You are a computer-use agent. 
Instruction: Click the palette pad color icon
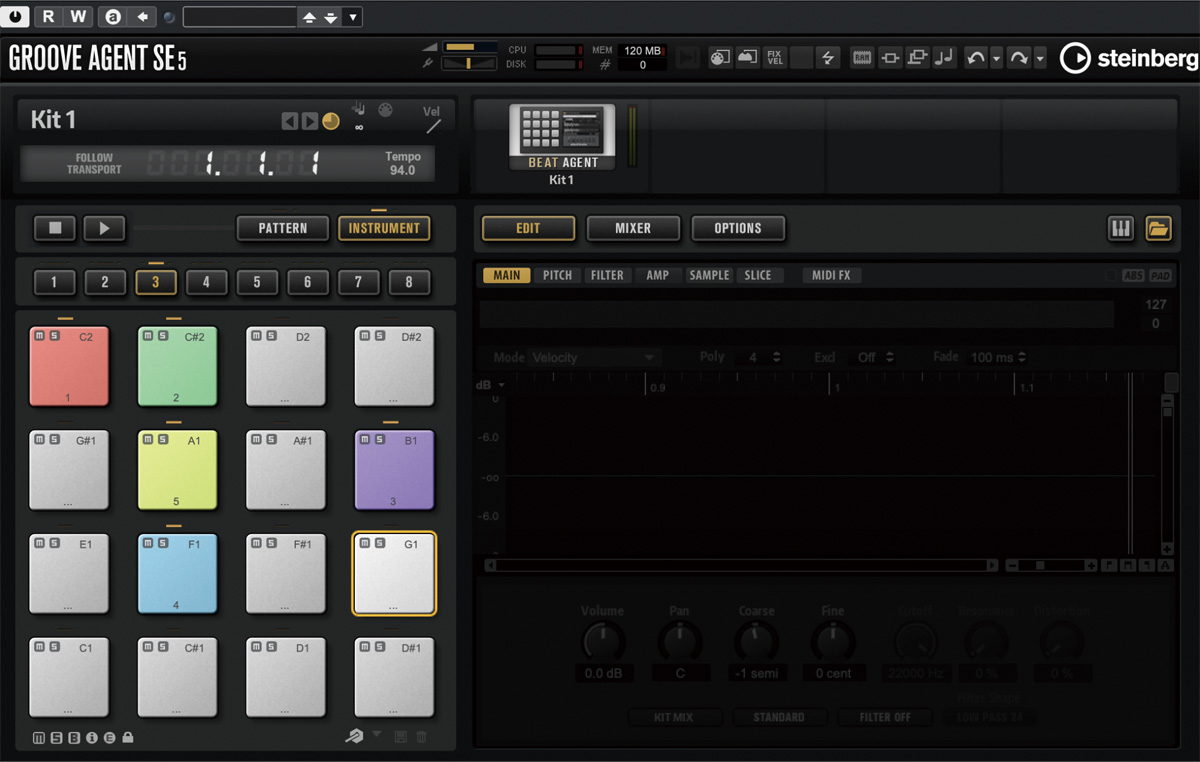pyautogui.click(x=720, y=58)
